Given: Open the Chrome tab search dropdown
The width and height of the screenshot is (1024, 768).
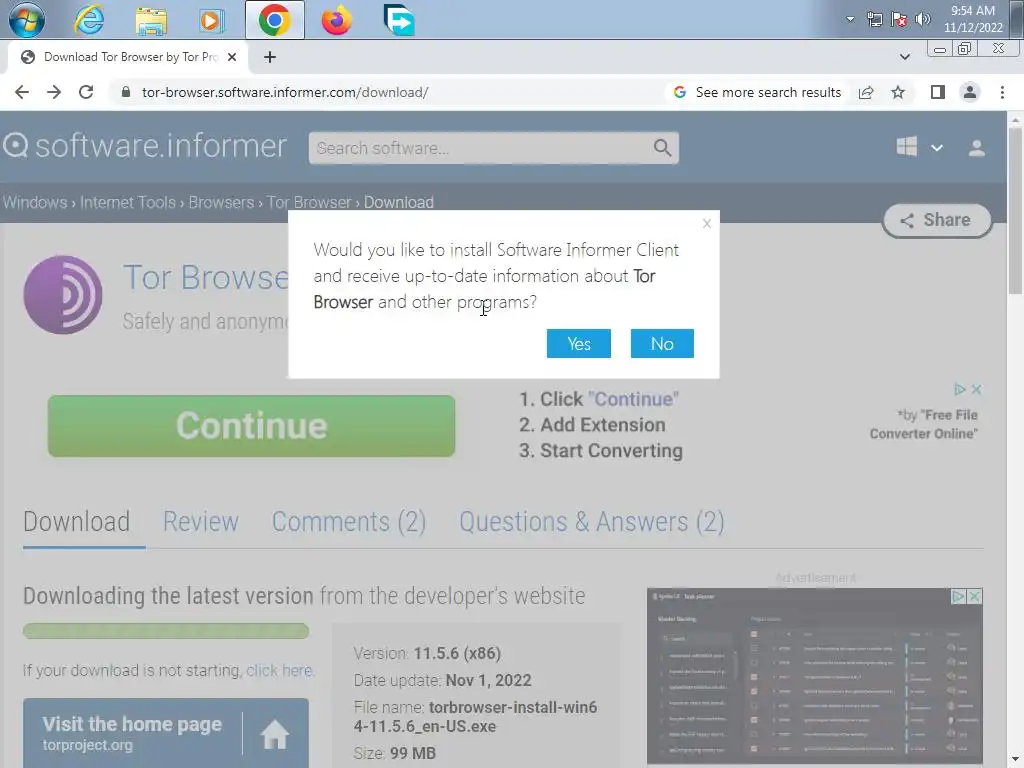Looking at the screenshot, I should (904, 57).
